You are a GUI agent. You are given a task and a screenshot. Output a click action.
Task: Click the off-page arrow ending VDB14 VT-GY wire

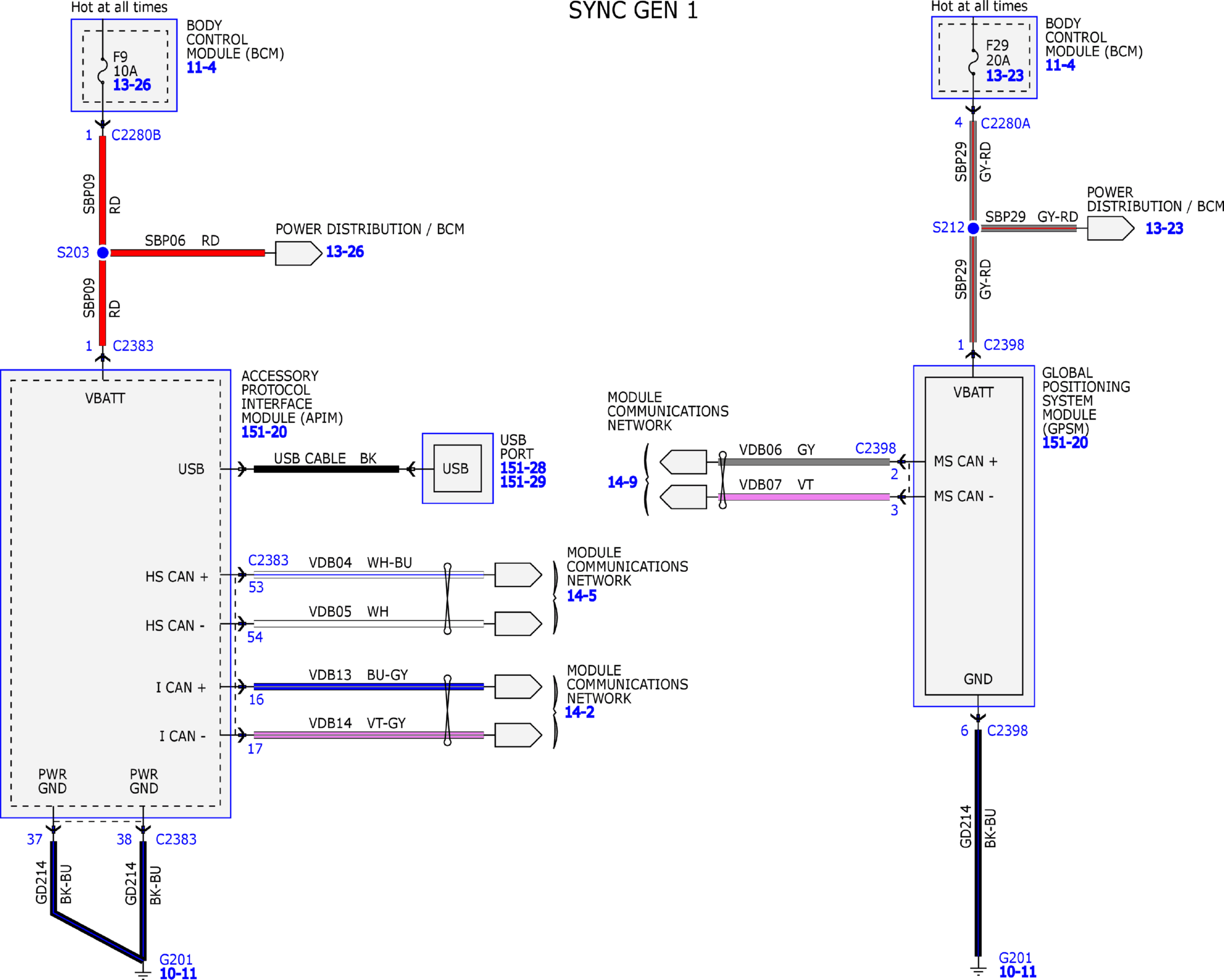pyautogui.click(x=518, y=735)
